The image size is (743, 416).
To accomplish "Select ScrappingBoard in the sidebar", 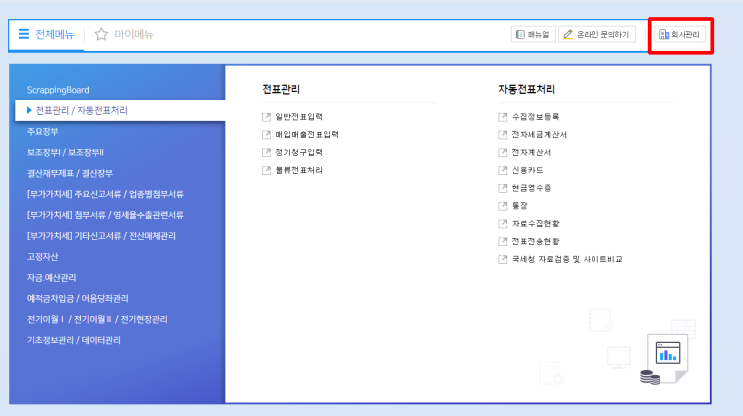I will (x=58, y=90).
